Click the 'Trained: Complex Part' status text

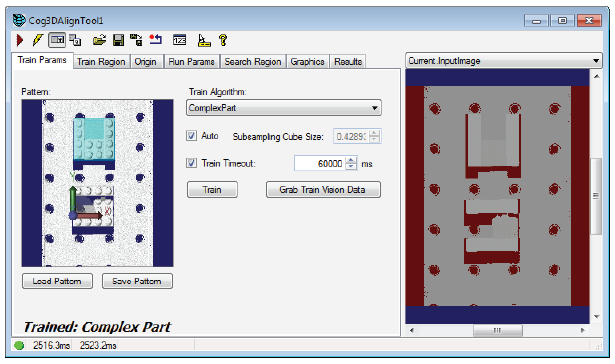coord(97,327)
